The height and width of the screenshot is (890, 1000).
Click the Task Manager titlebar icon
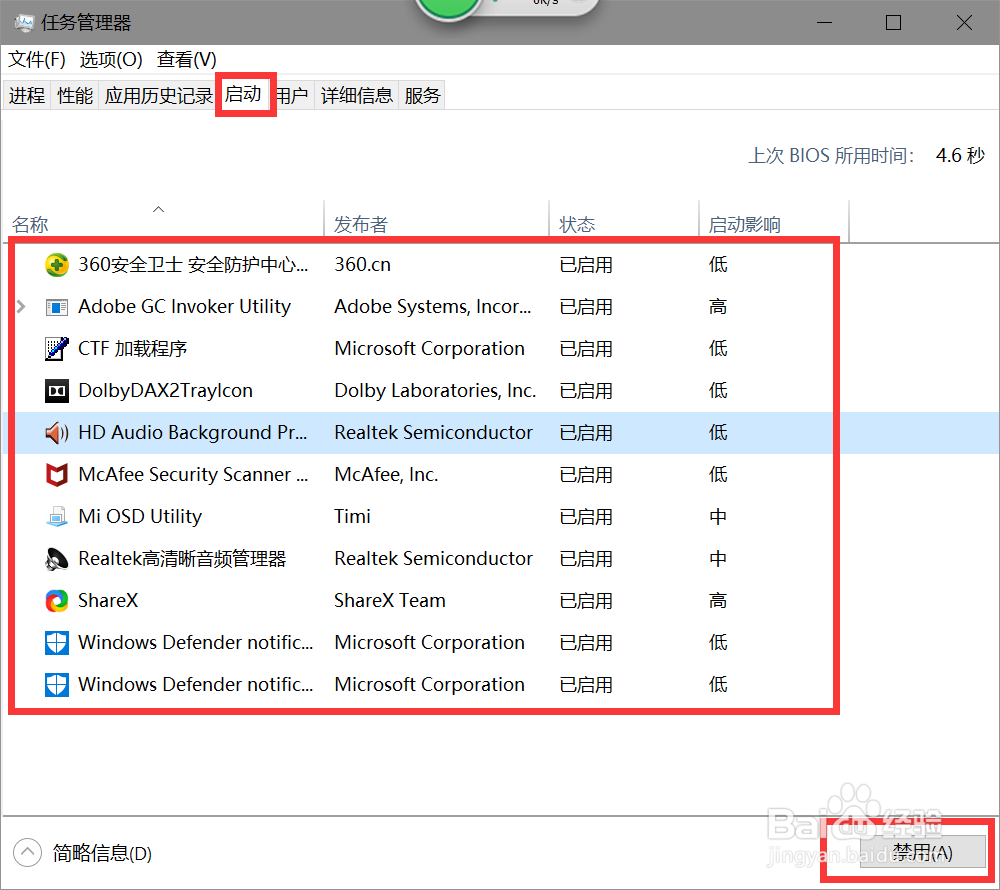(x=21, y=21)
